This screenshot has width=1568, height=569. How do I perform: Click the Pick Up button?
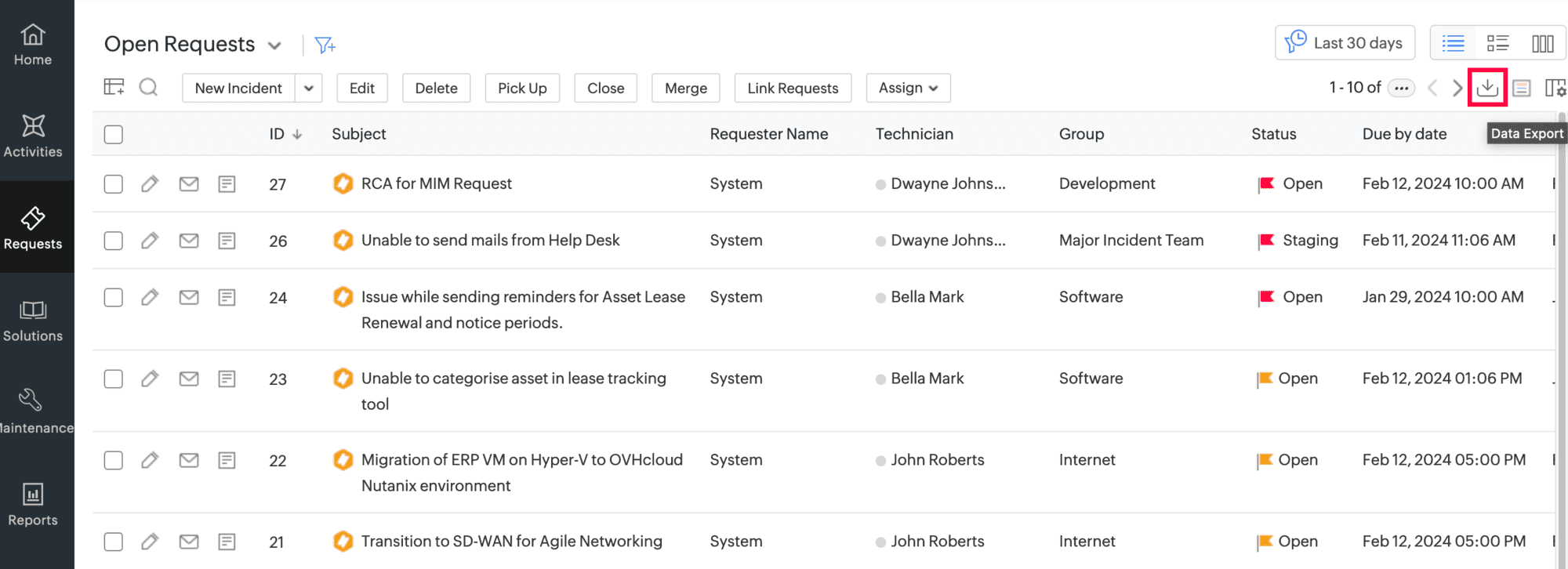[522, 89]
